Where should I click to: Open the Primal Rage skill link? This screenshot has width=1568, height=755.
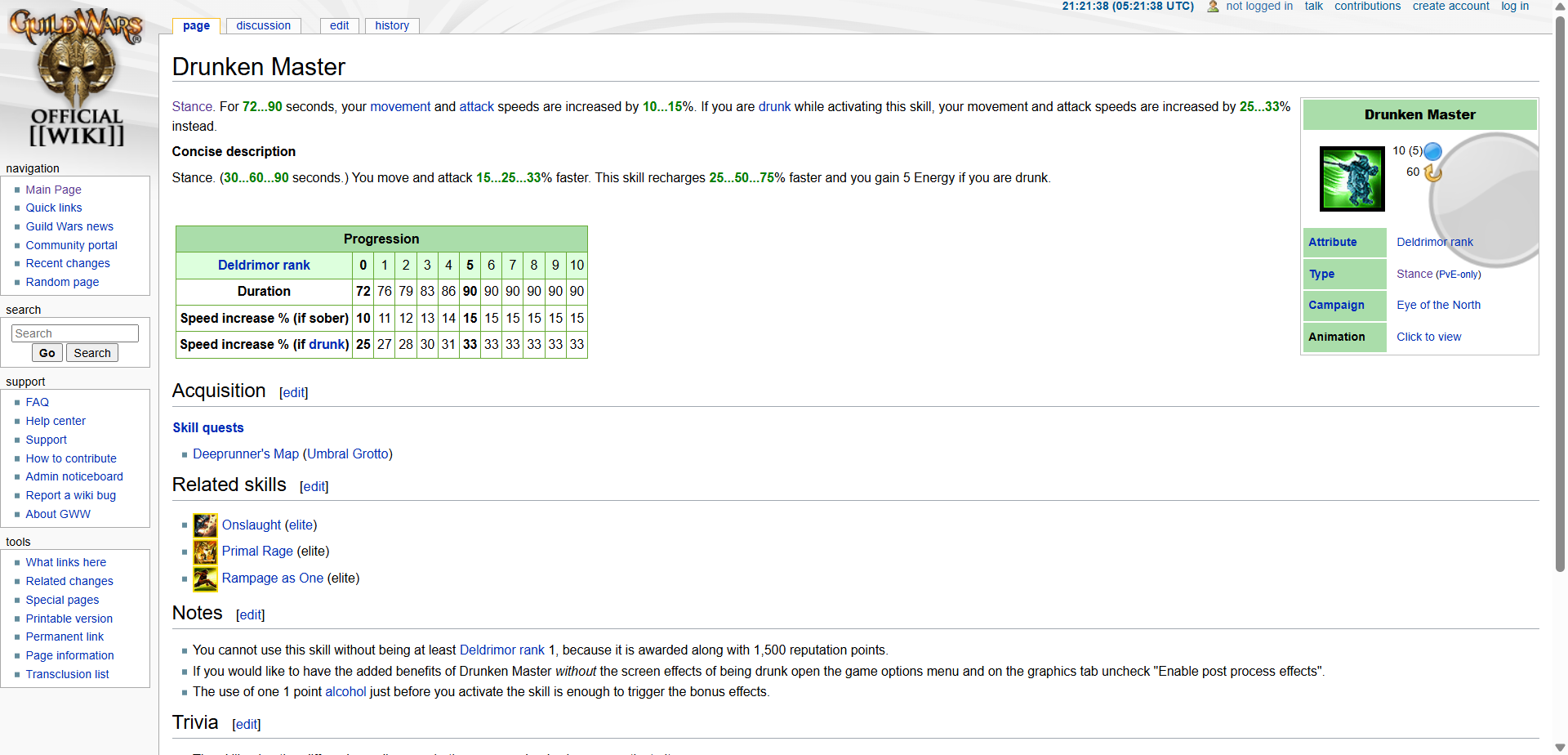(257, 551)
